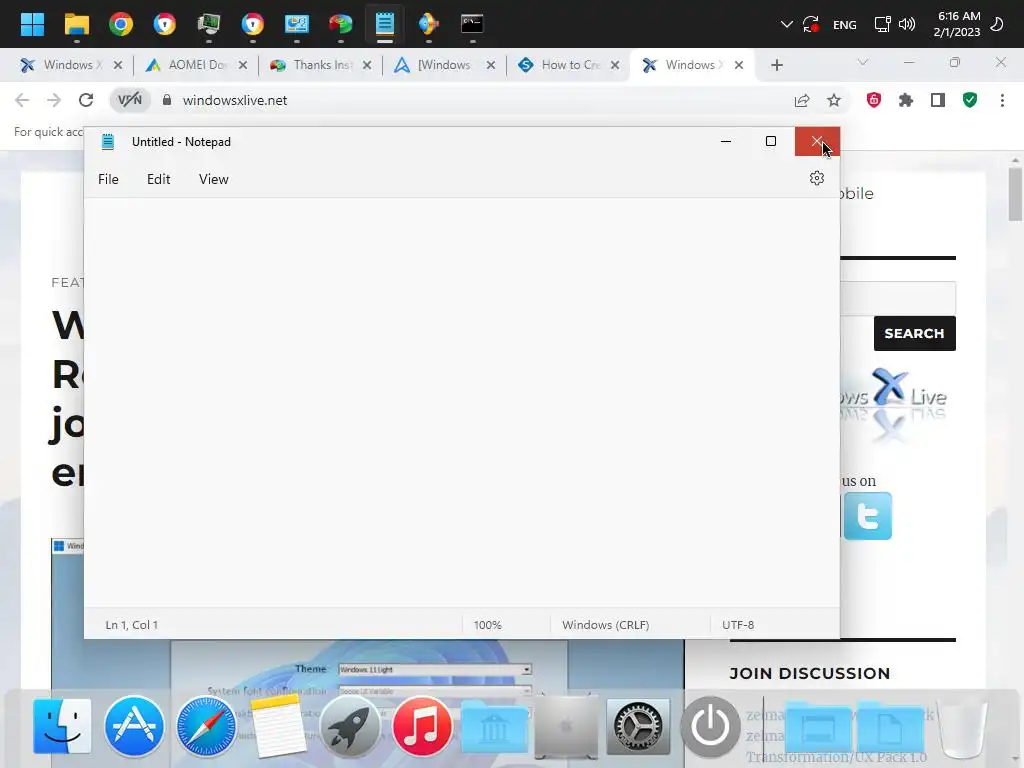The image size is (1024, 768).
Task: Reload the windowsxlive.net page
Action: pyautogui.click(x=86, y=100)
